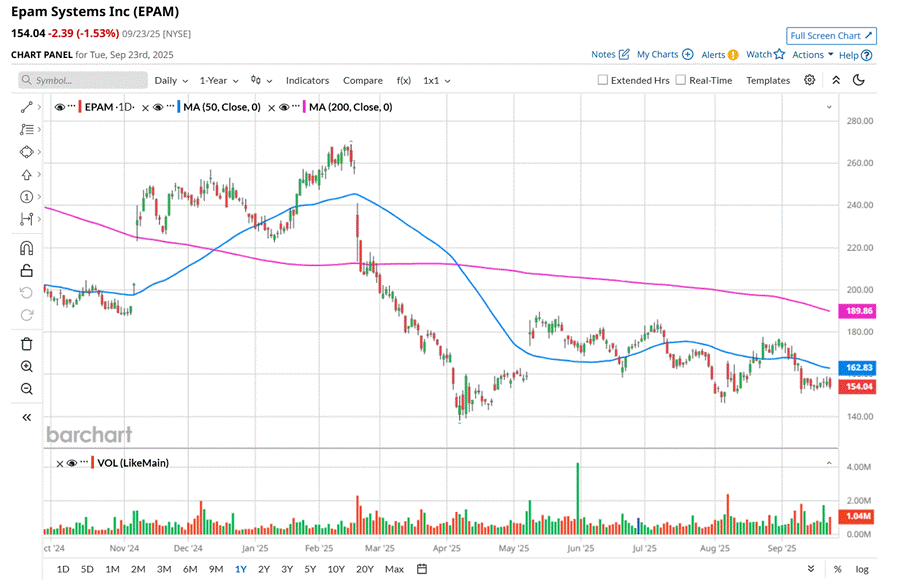This screenshot has width=902, height=588.
Task: Expand the bottom panel with the double-down arrows
Action: click(x=811, y=569)
